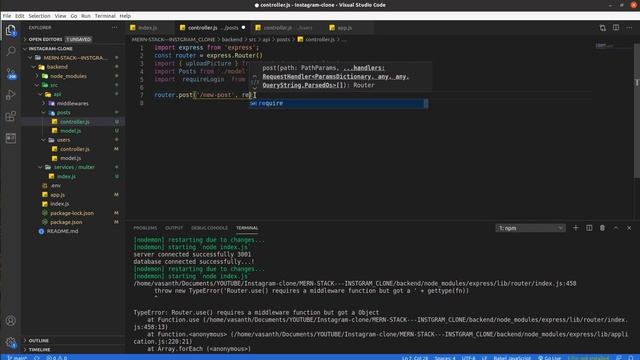The width and height of the screenshot is (640, 360).
Task: Switch to the Debug Console tab
Action: [x=209, y=228]
